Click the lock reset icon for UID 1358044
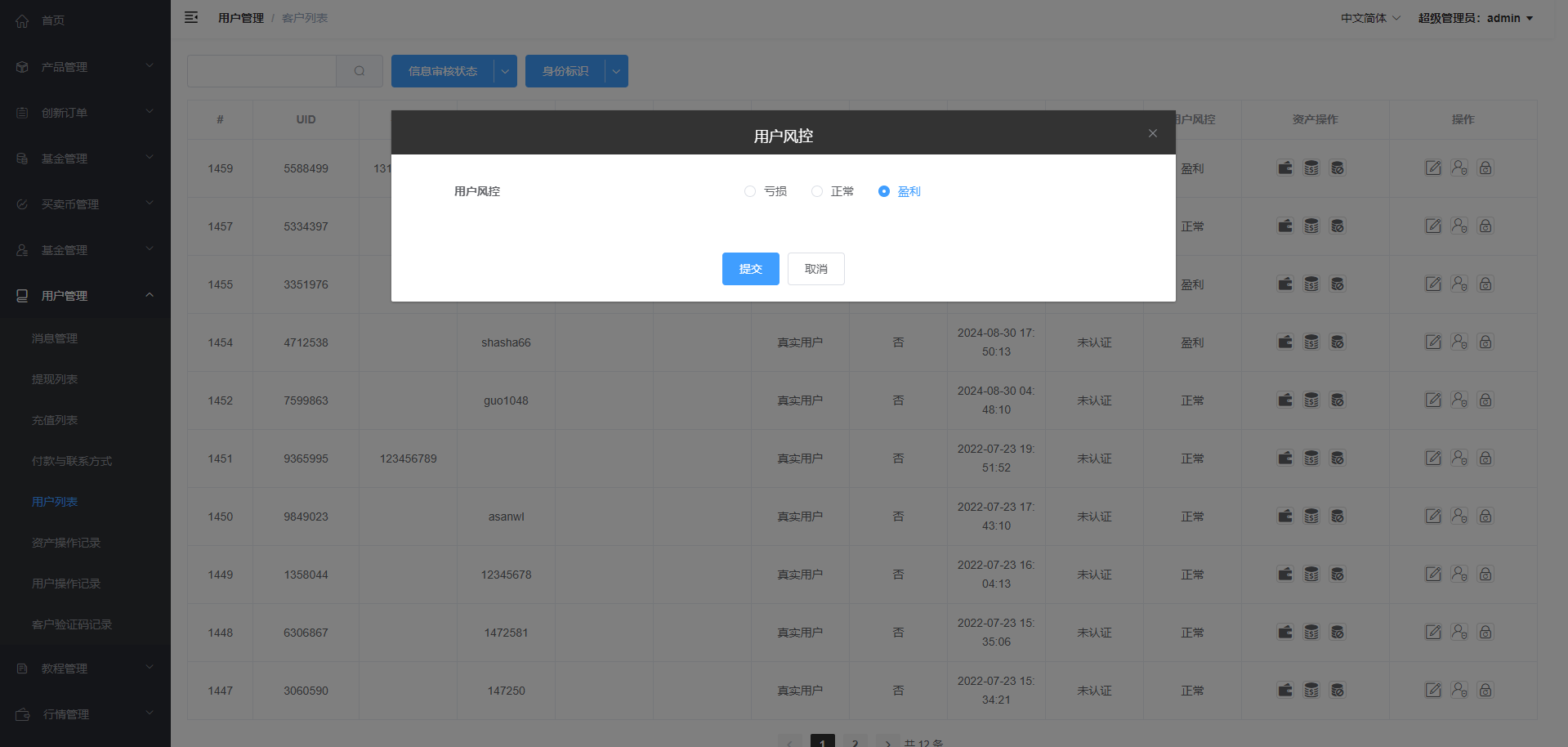Viewport: 1568px width, 747px height. [1485, 575]
